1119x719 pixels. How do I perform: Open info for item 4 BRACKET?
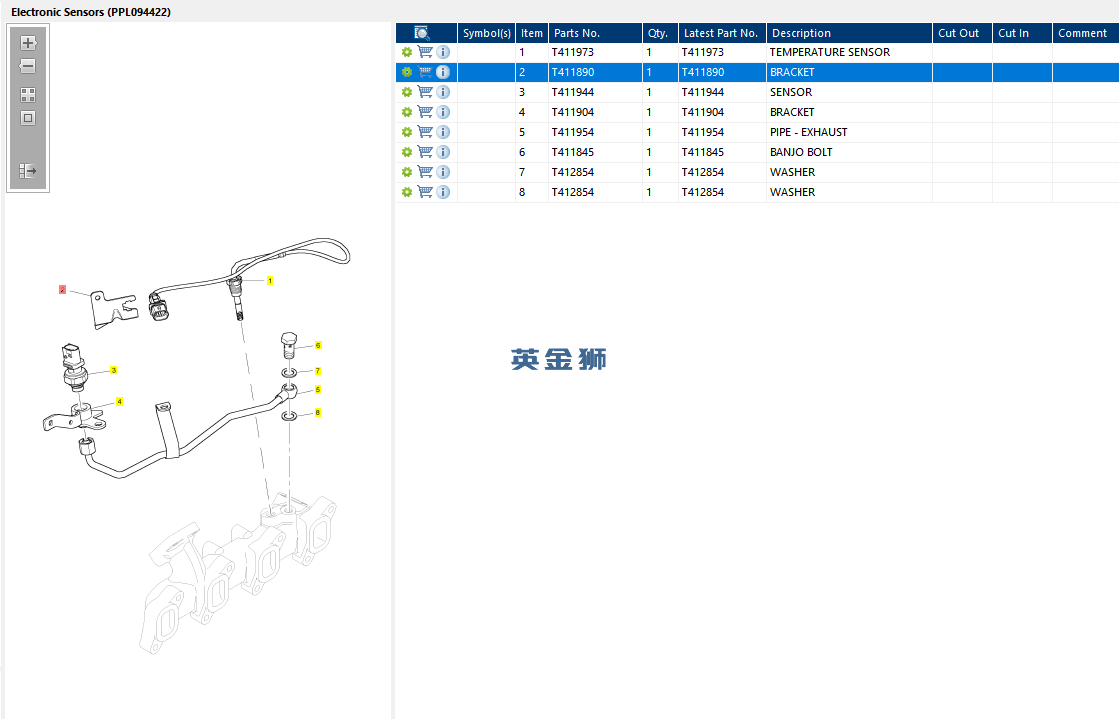point(443,112)
